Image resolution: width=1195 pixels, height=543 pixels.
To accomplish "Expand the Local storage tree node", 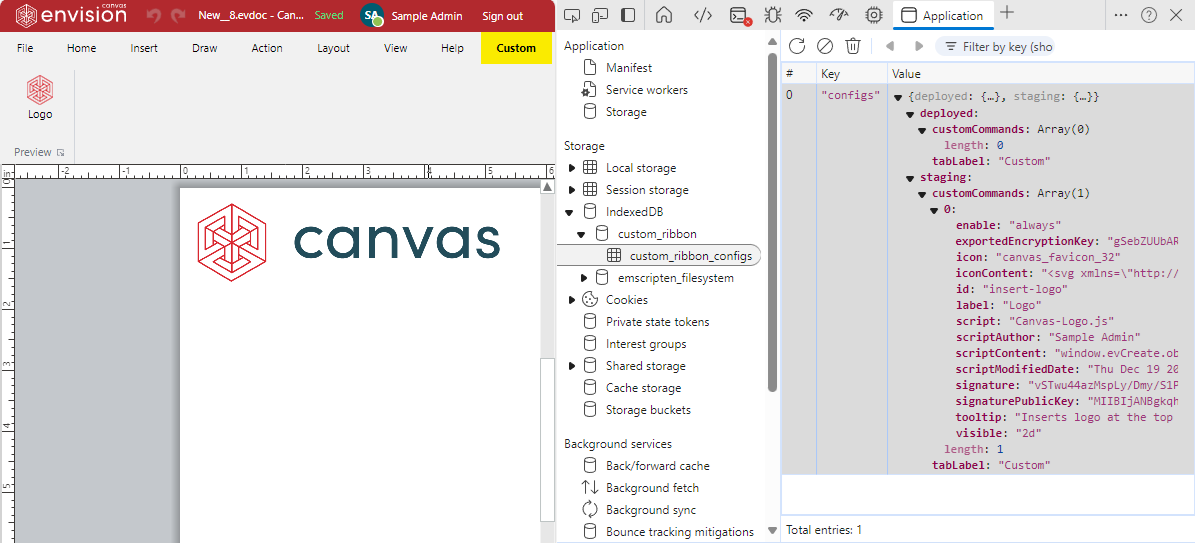I will tap(572, 168).
